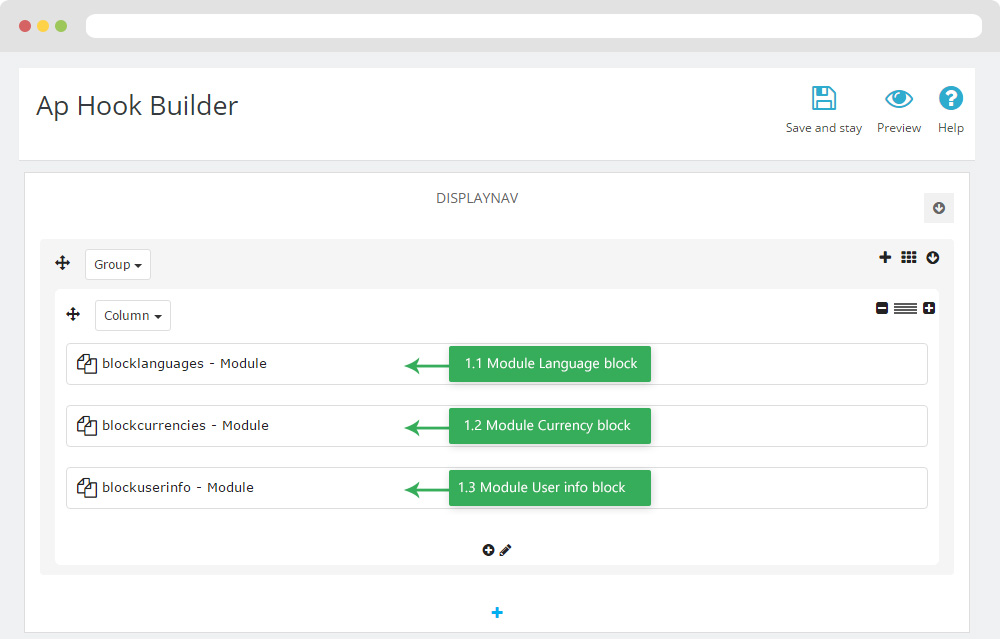Click the green maximize window dot
This screenshot has height=639, width=1000.
[61, 26]
